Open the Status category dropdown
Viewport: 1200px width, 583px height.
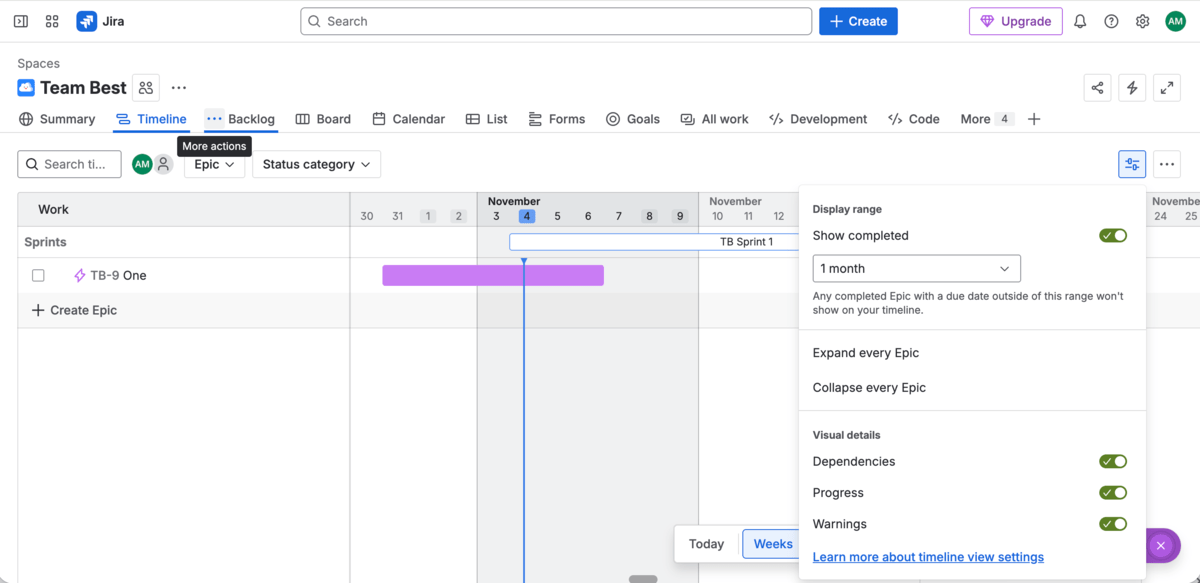coord(316,164)
